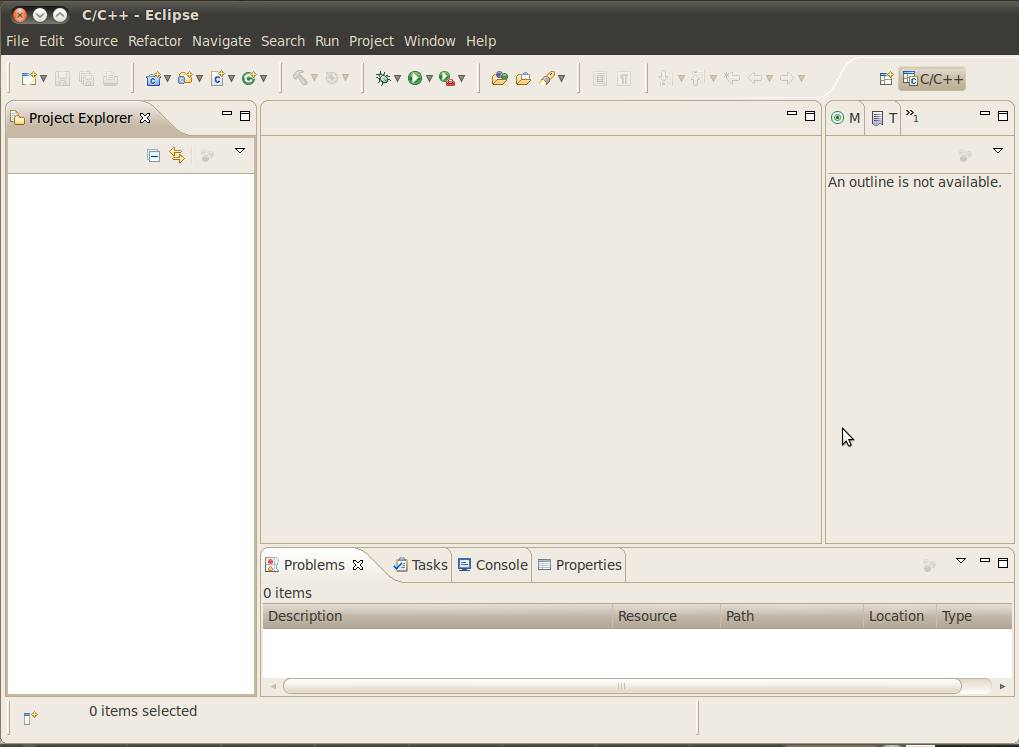The width and height of the screenshot is (1019, 747).
Task: Open the Window menu
Action: pyautogui.click(x=430, y=41)
